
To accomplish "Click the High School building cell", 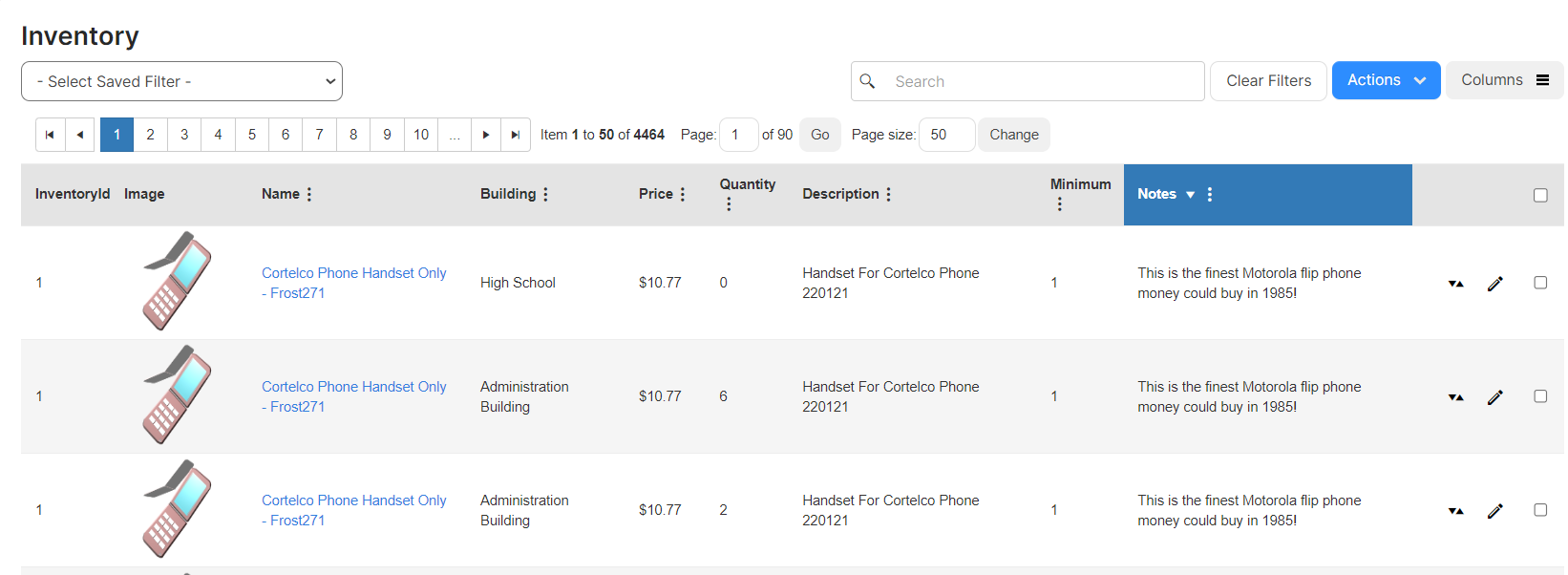I will pyautogui.click(x=518, y=283).
